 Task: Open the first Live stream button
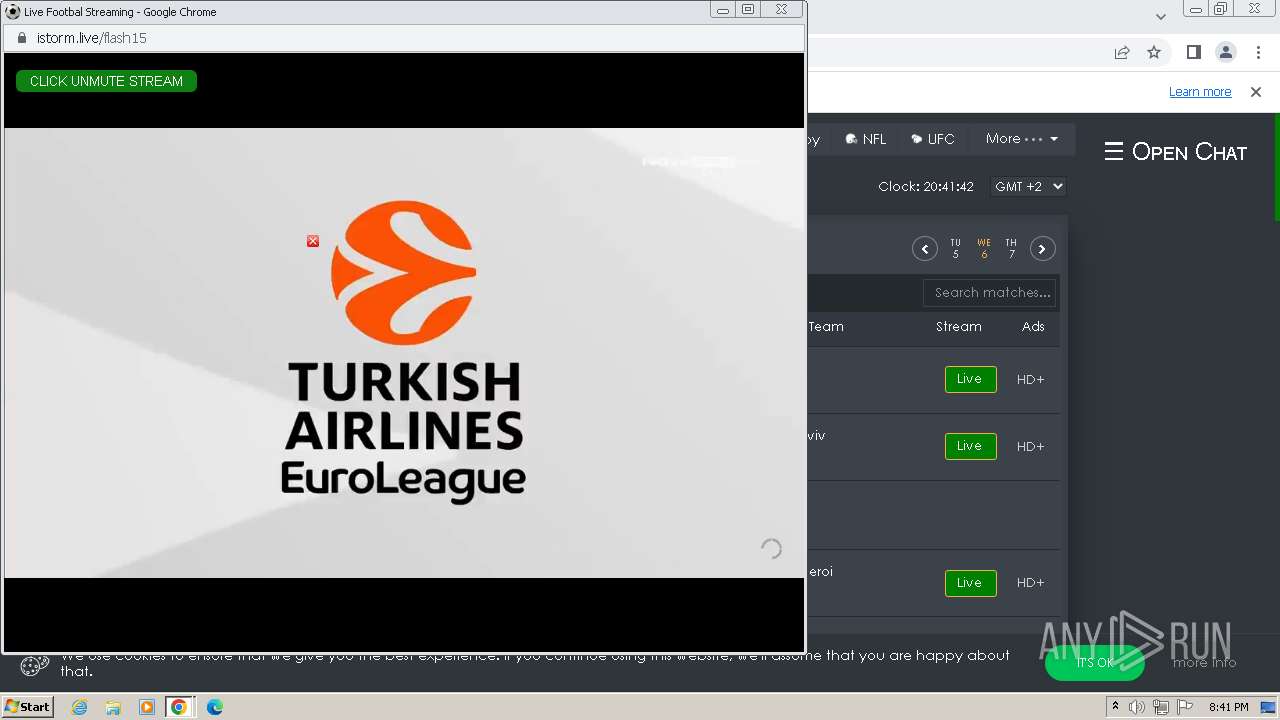[970, 379]
